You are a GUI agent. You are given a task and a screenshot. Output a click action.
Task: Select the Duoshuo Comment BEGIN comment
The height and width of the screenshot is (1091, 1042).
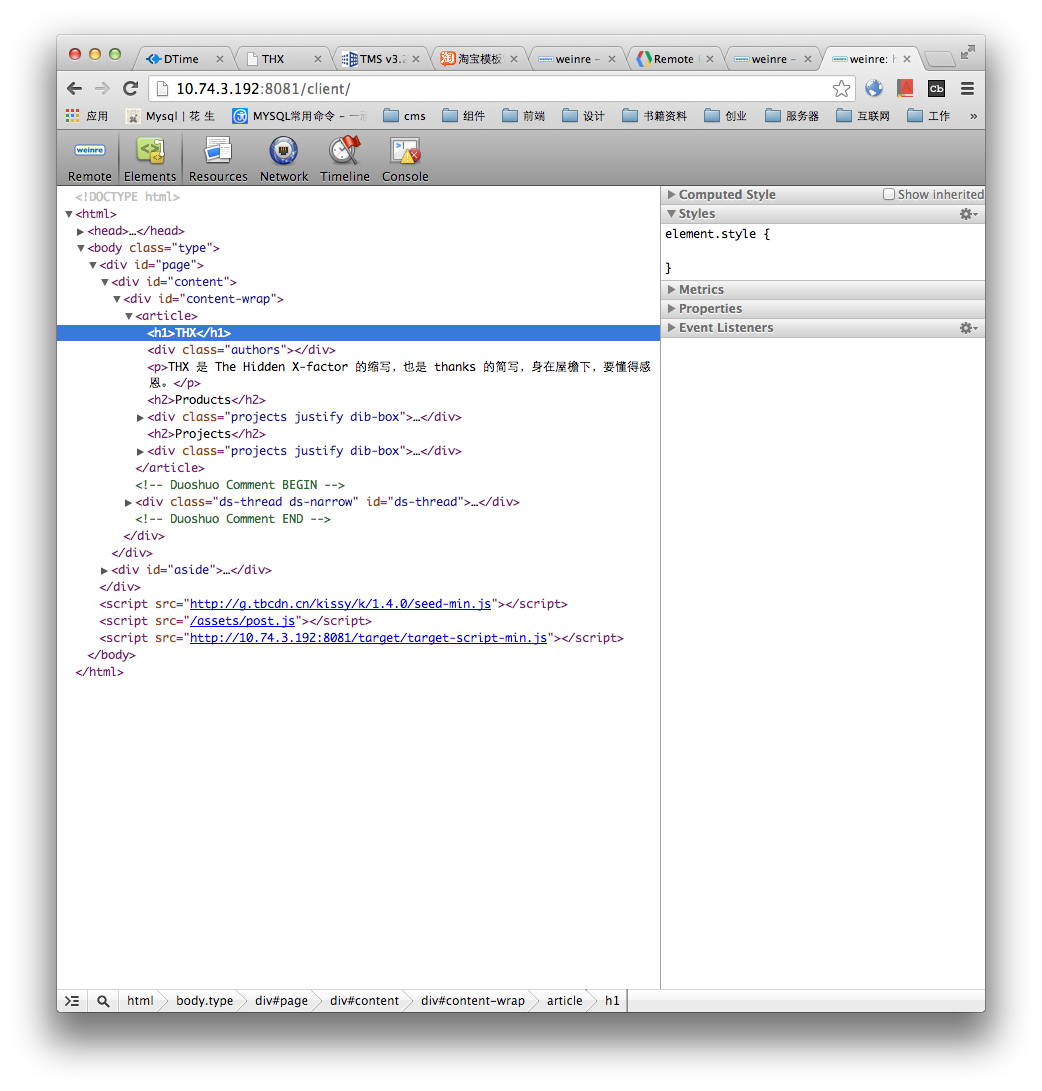coord(240,485)
